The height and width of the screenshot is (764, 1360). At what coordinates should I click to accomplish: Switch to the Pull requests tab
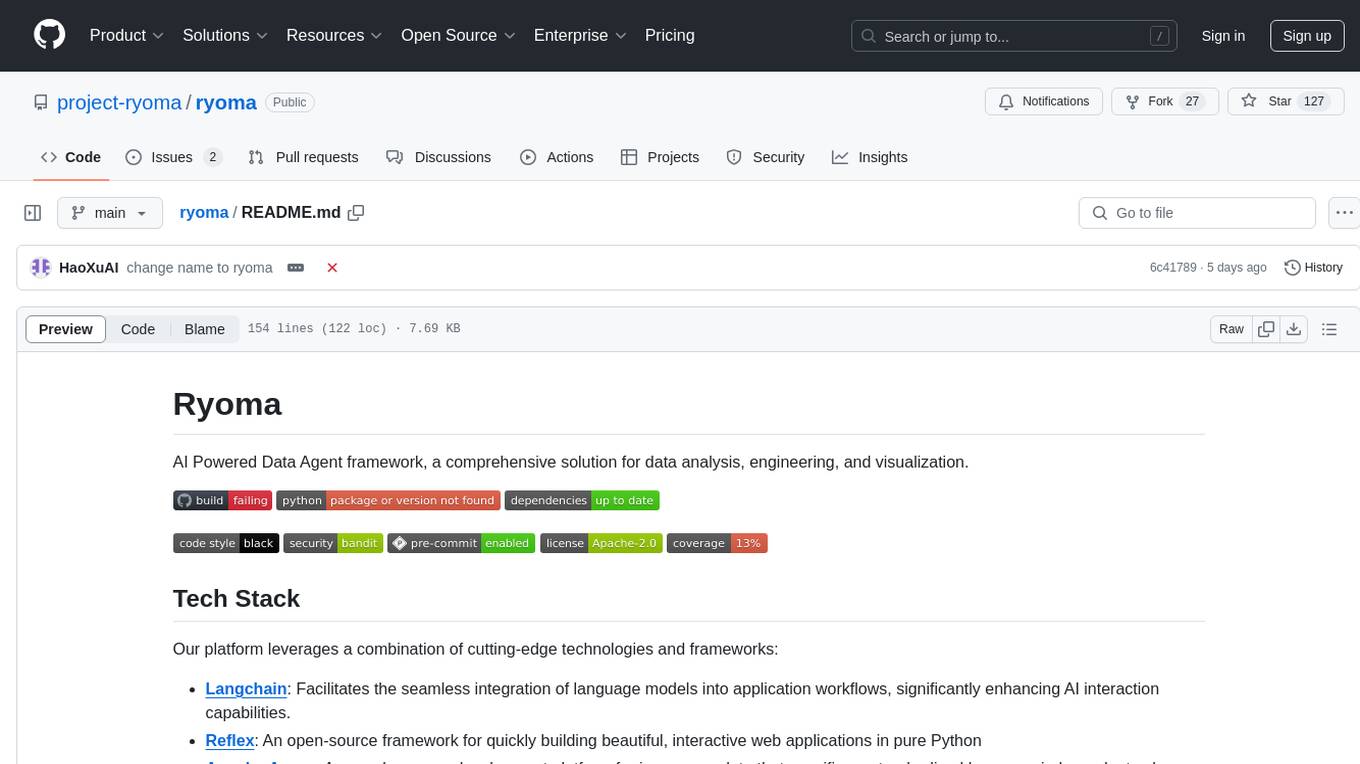tap(303, 157)
